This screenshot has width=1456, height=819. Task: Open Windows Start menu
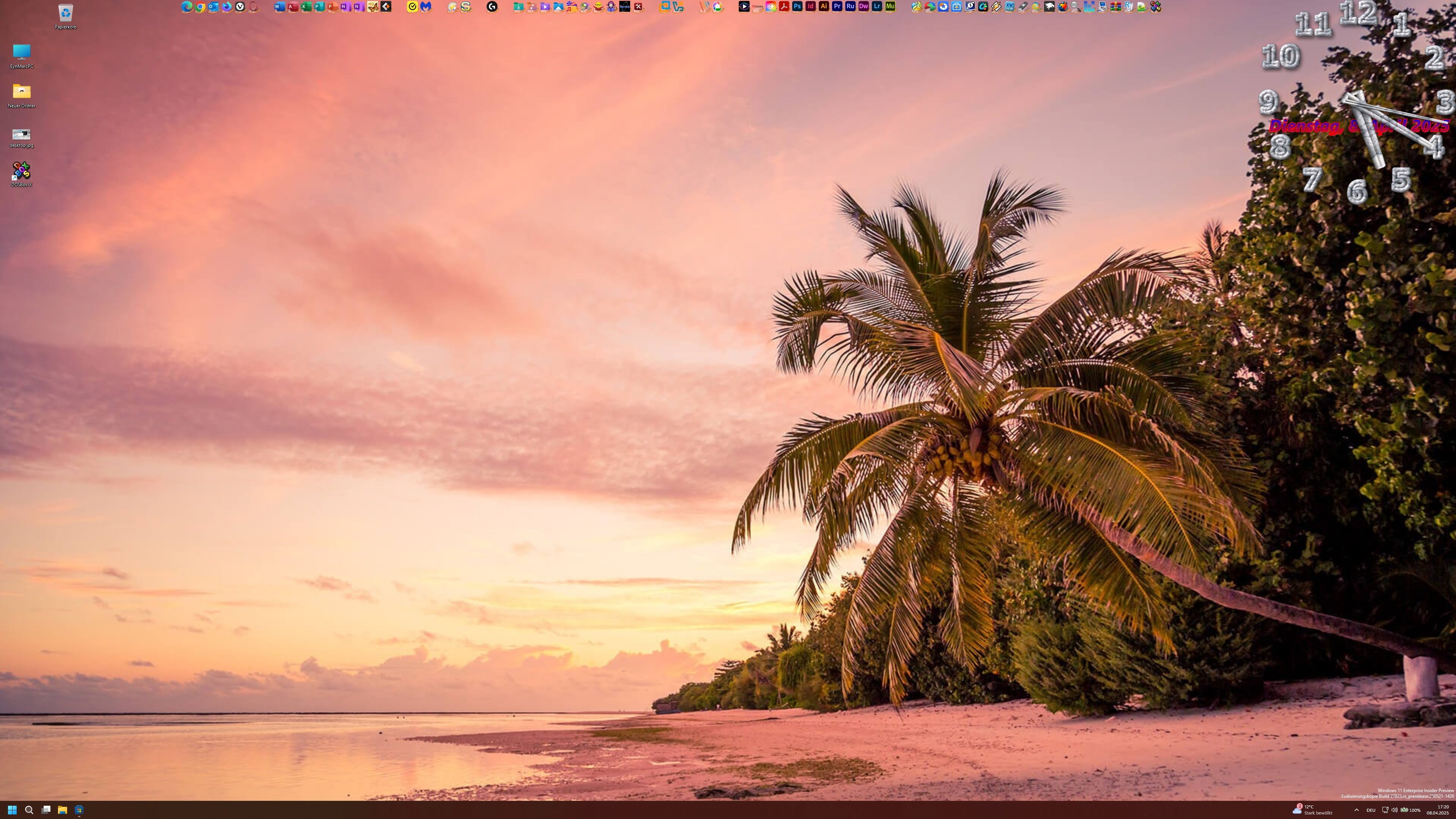click(x=12, y=810)
